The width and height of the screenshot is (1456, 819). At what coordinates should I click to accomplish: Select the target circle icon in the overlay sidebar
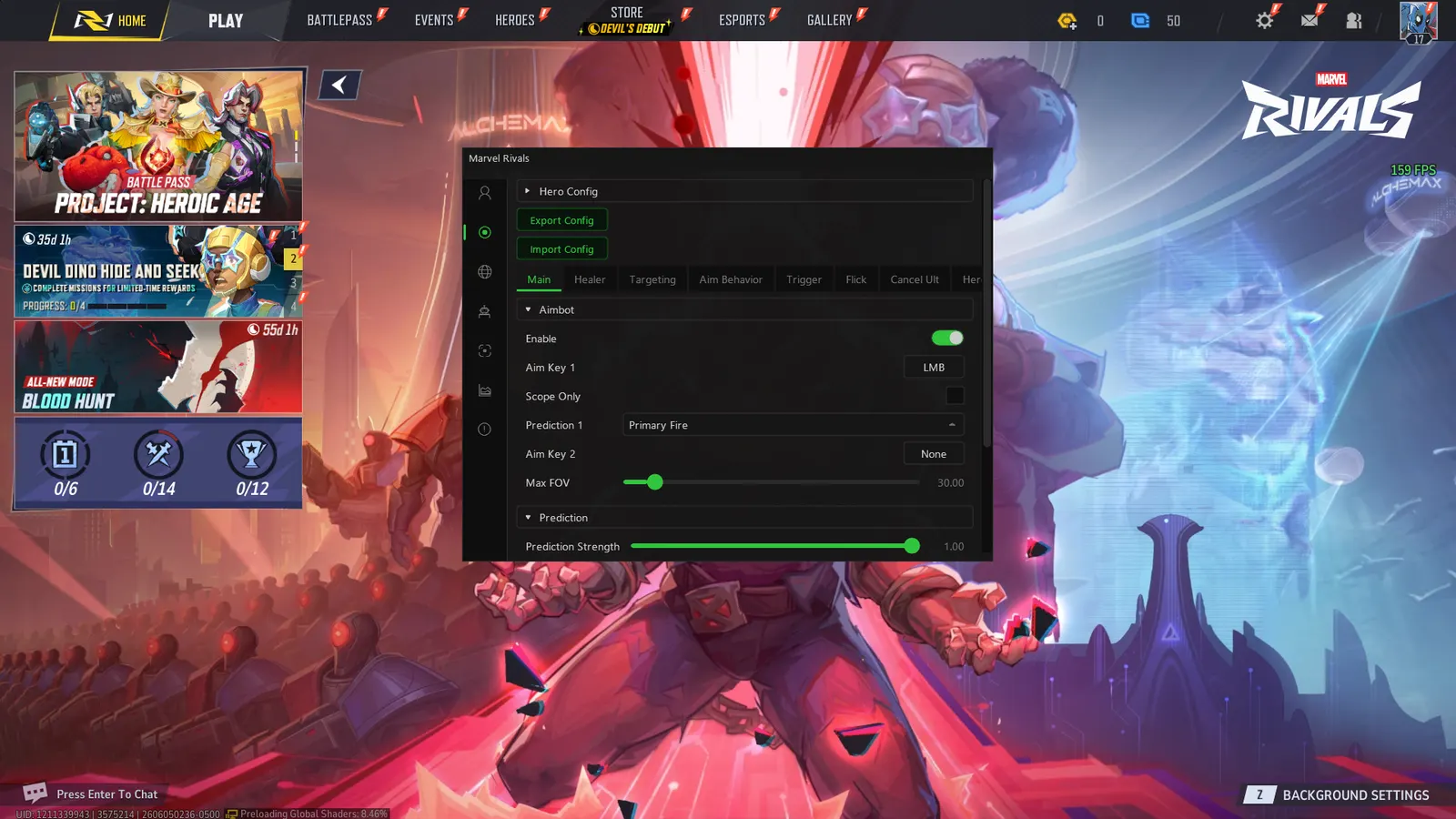click(484, 232)
